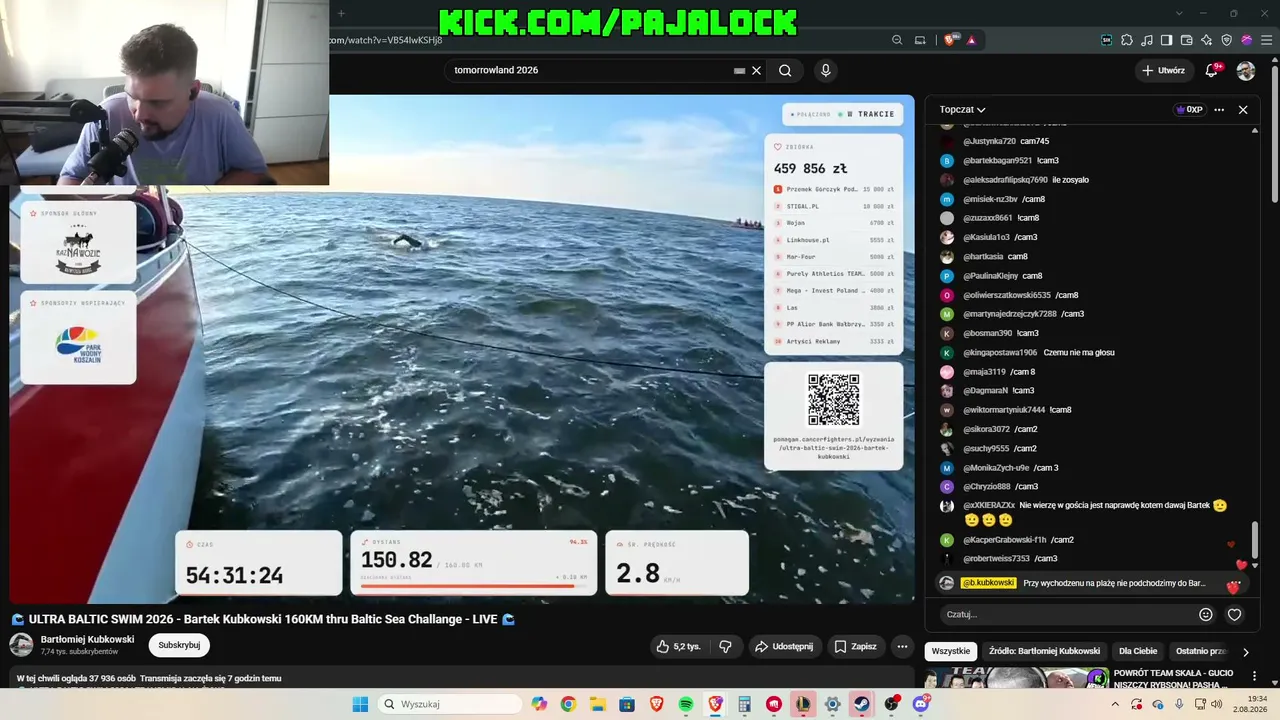Open Discord from the taskbar
The height and width of the screenshot is (720, 1280).
[x=921, y=704]
